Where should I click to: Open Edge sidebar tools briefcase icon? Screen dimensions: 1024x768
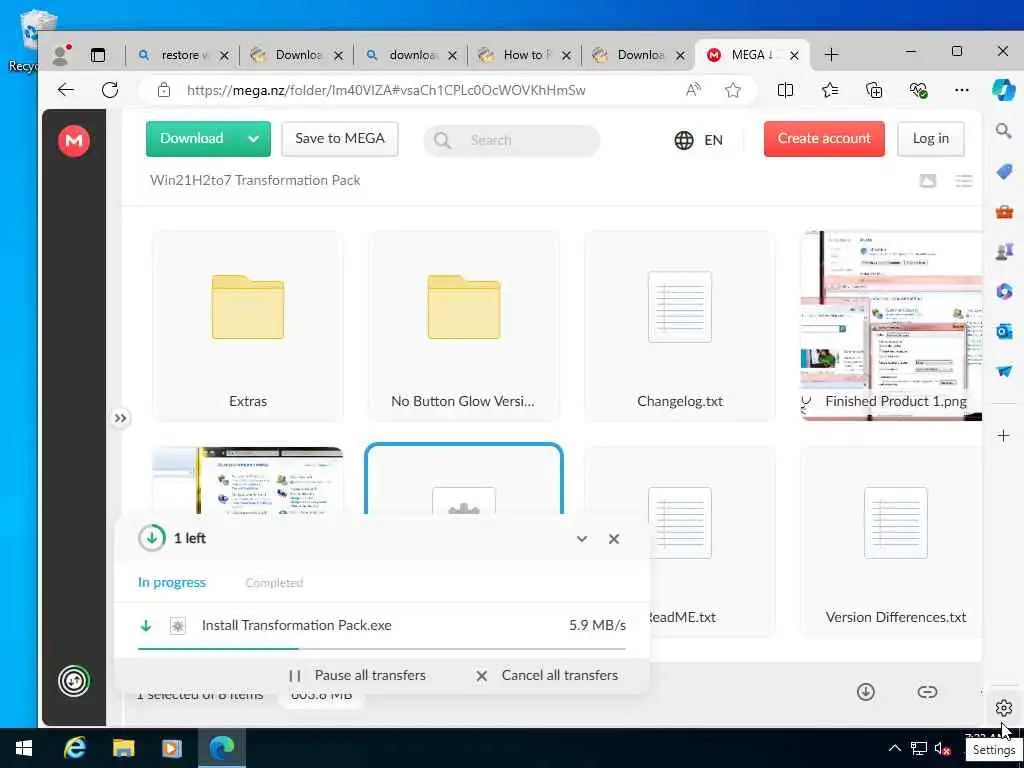pyautogui.click(x=1004, y=212)
